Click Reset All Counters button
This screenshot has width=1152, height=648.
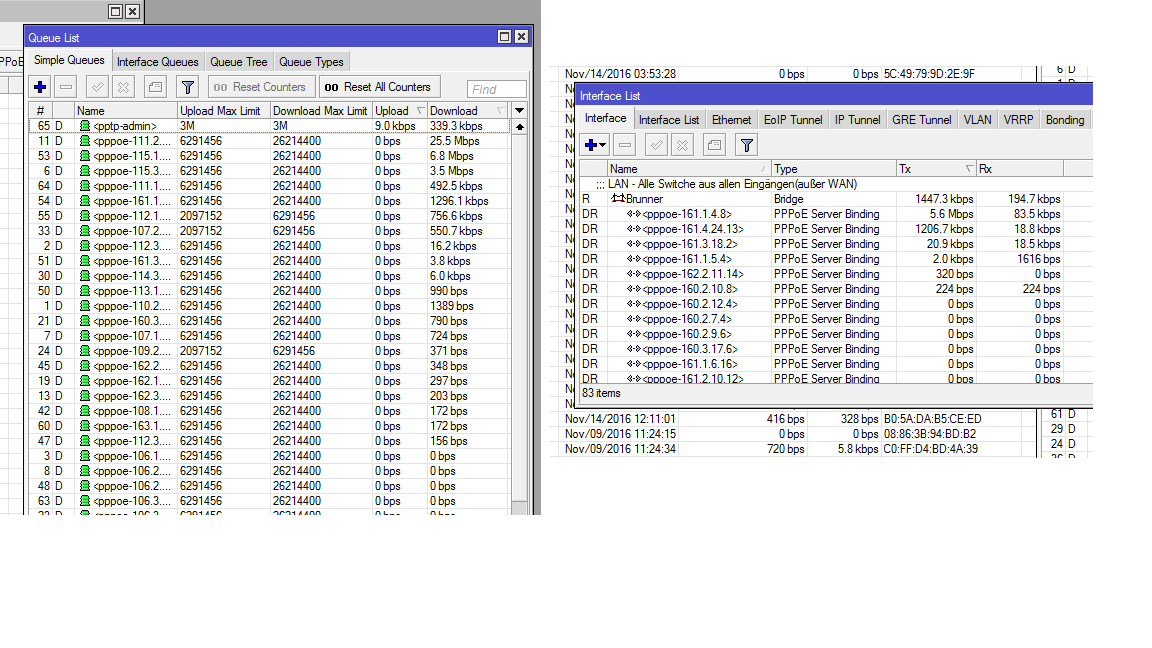click(380, 87)
